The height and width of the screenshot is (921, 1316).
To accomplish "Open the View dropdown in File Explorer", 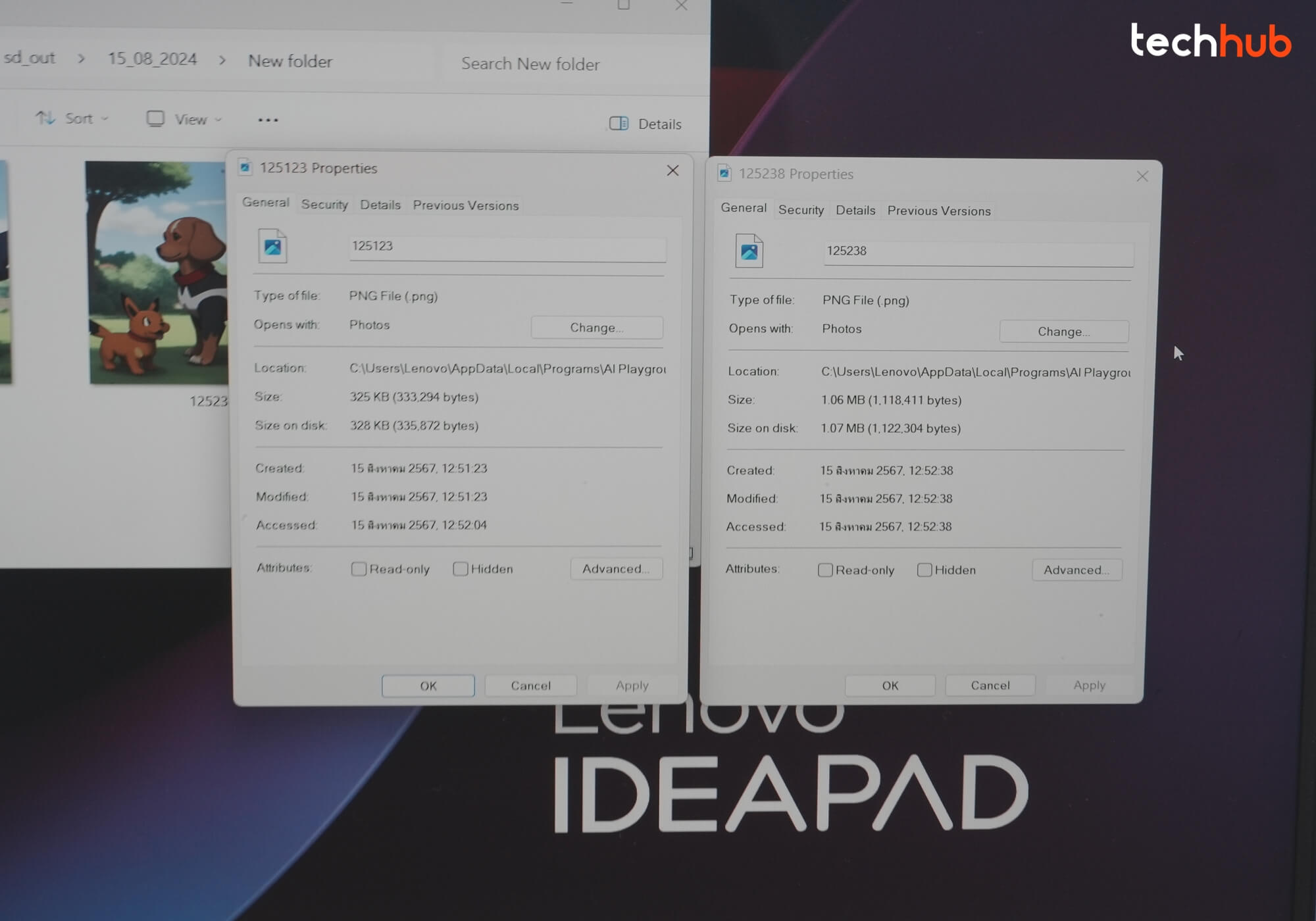I will [184, 119].
